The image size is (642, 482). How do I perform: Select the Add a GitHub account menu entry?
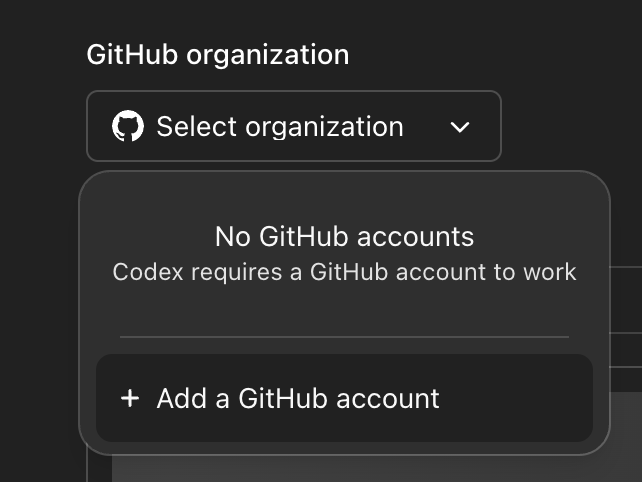pyautogui.click(x=344, y=398)
